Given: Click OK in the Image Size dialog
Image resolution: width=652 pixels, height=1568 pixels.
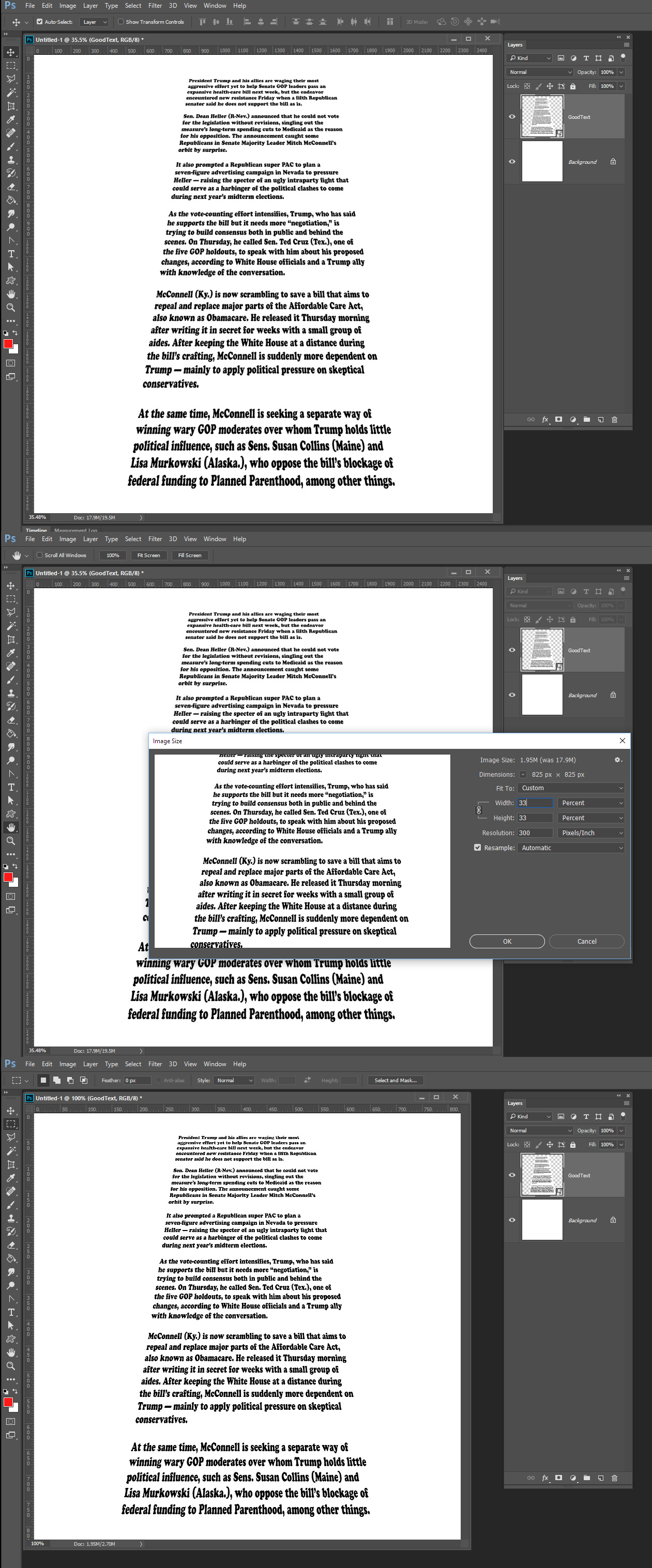Looking at the screenshot, I should [x=507, y=941].
